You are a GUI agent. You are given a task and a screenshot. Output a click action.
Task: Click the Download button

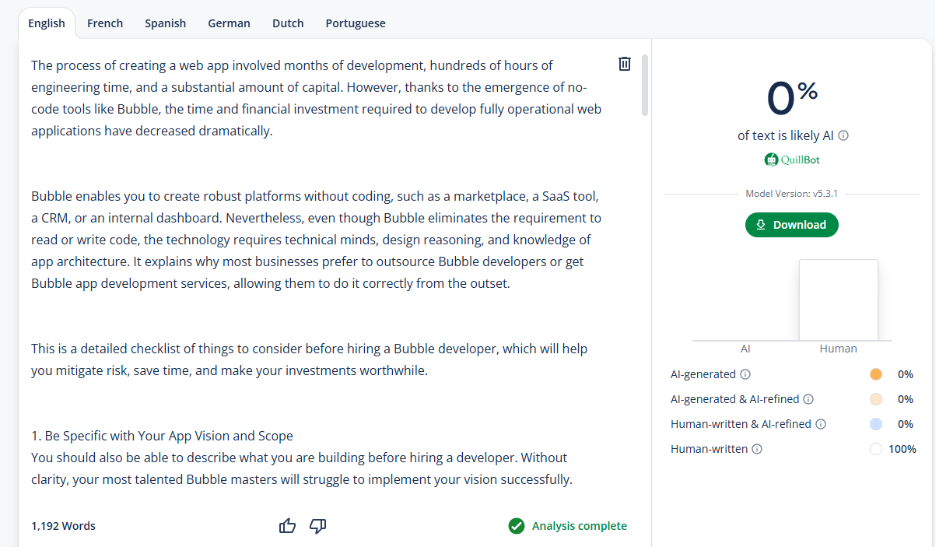(x=792, y=225)
